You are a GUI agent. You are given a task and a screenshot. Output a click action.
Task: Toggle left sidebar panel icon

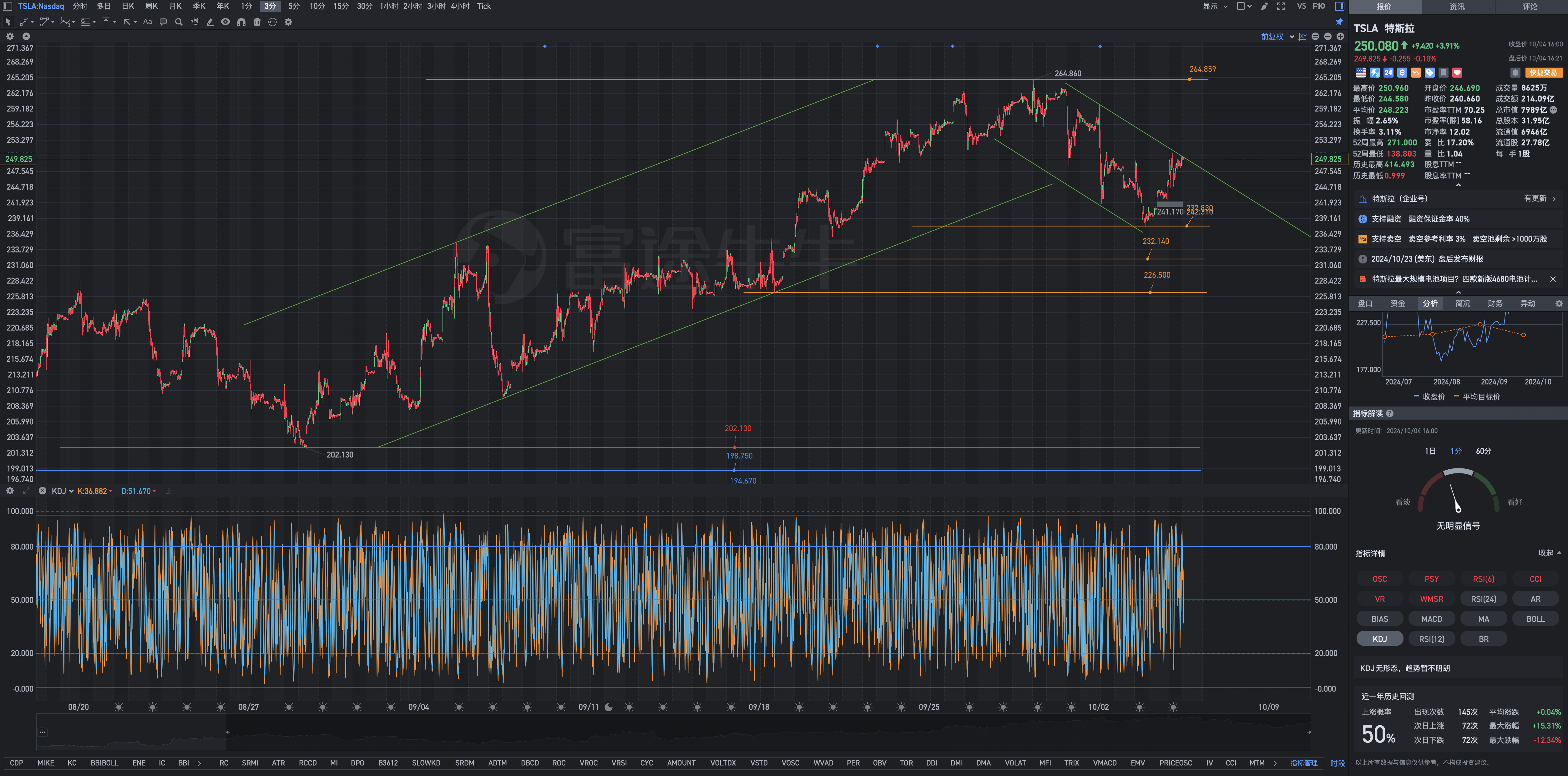(7, 6)
